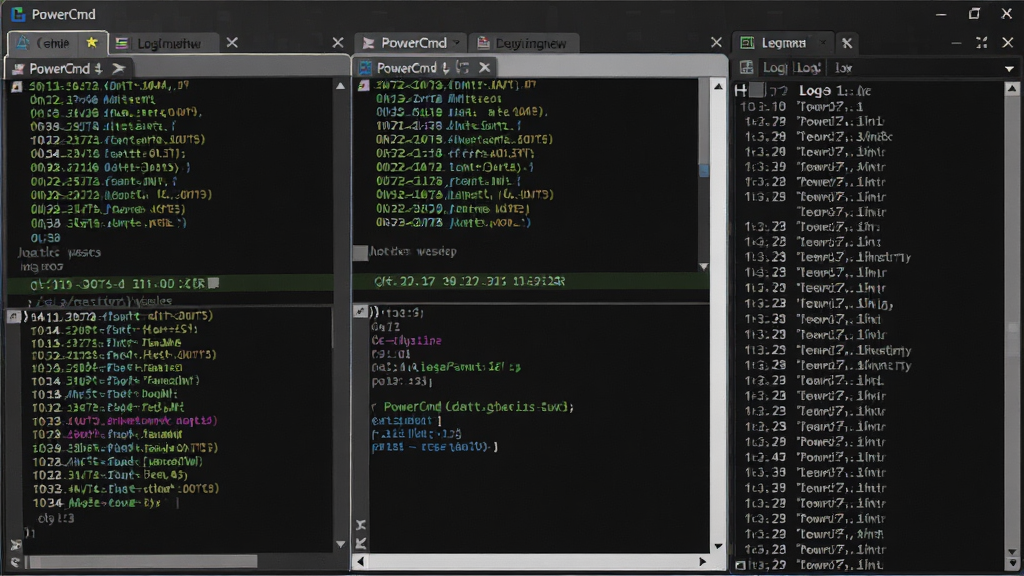This screenshot has height=576, width=1024.
Task: Minimize the PowerCmd main window
Action: point(941,14)
